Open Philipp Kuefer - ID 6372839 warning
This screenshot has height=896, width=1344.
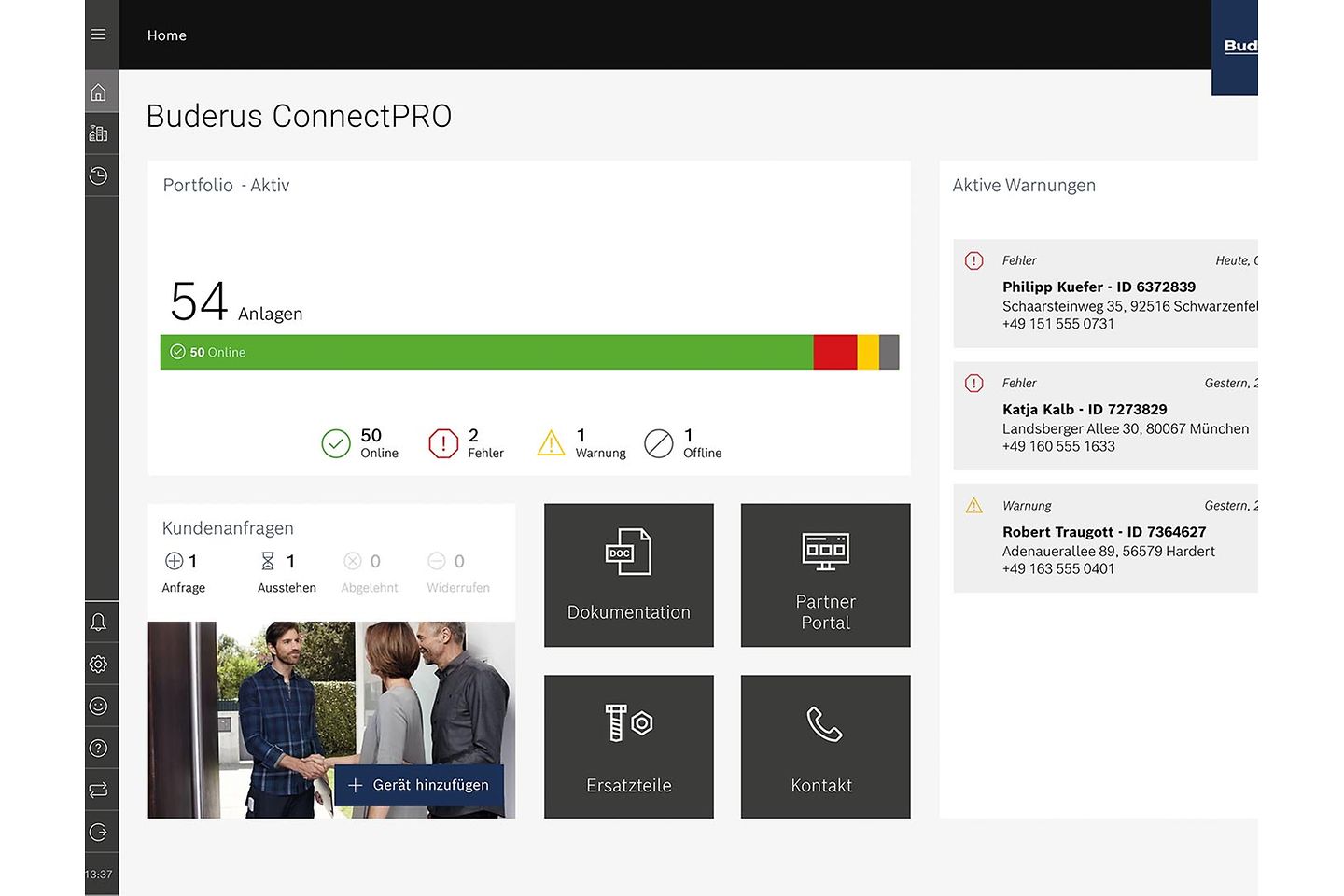click(1105, 294)
